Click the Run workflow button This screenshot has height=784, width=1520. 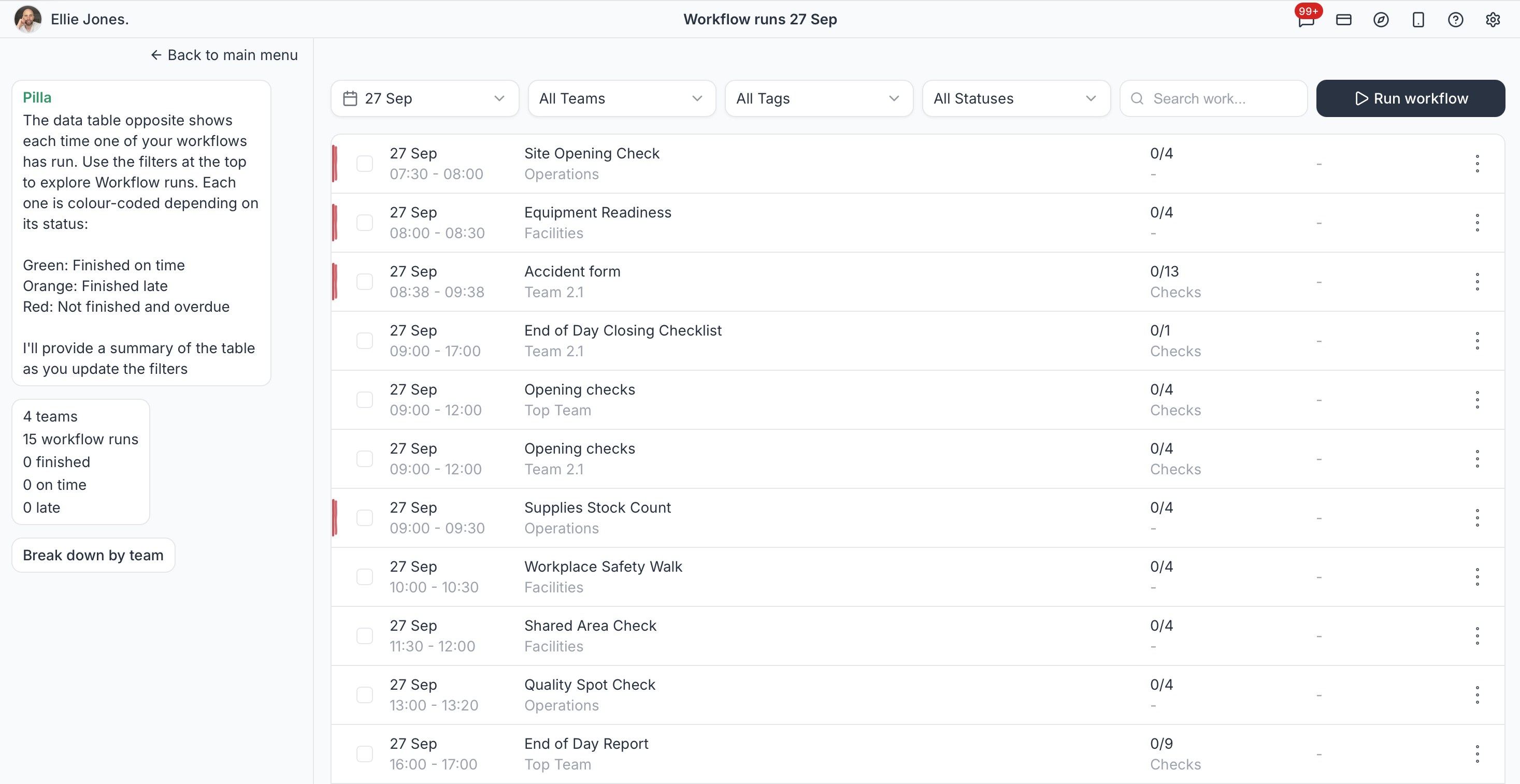[1410, 98]
